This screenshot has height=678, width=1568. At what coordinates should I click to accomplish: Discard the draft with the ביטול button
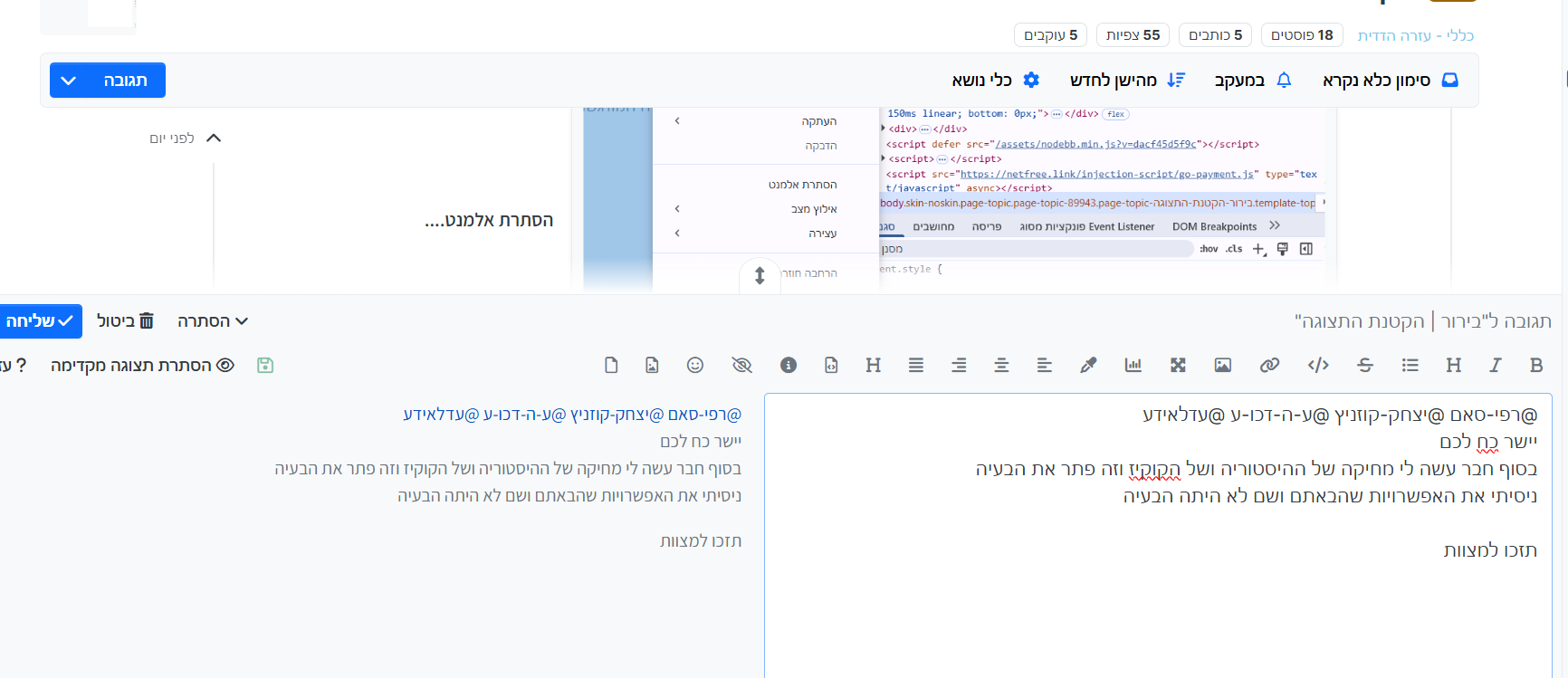(x=125, y=321)
